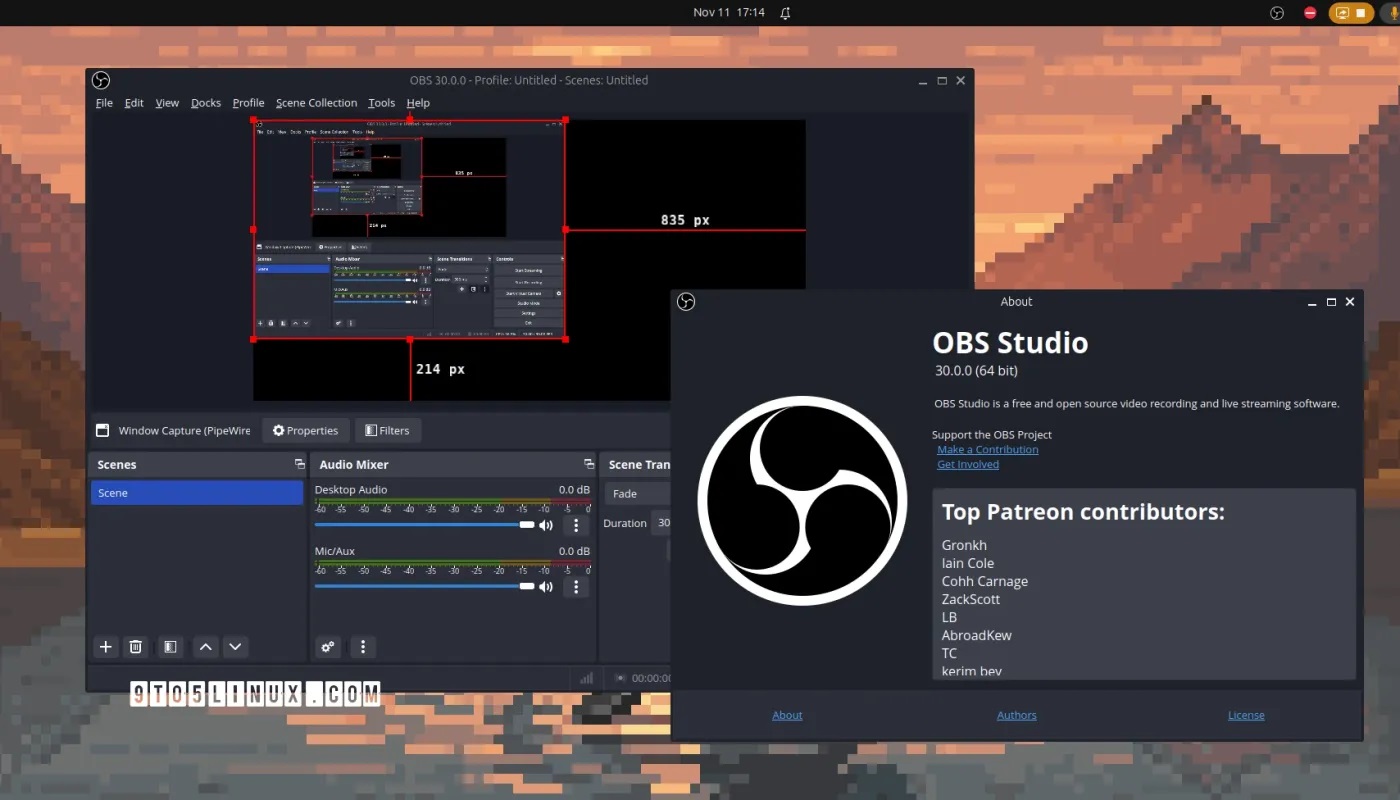
Task: Show the About tab link
Action: coord(787,715)
